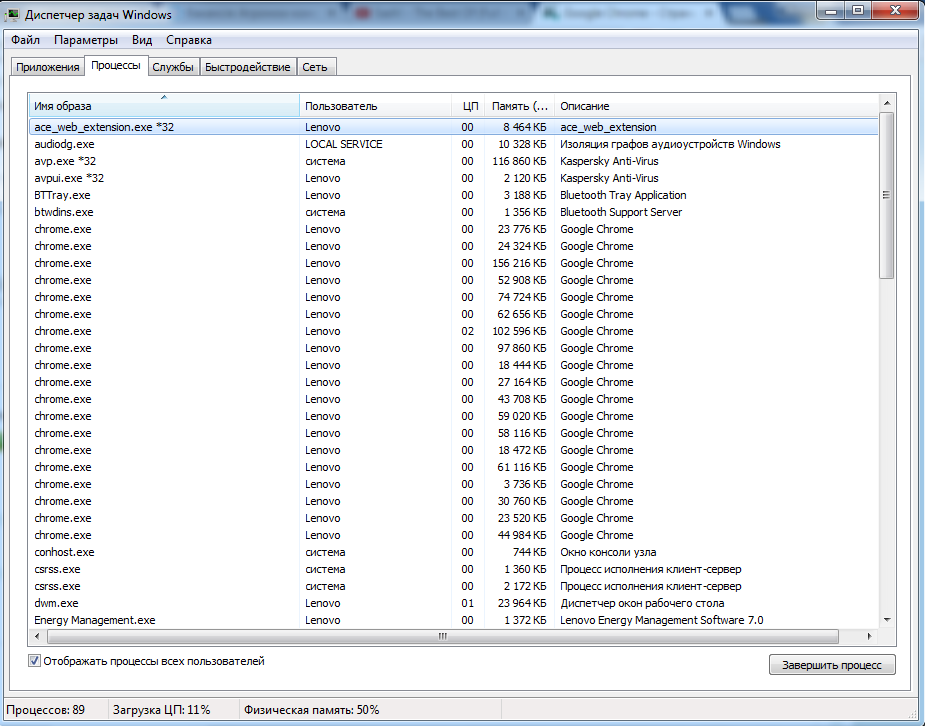This screenshot has height=726, width=925.
Task: Click the horizontal scrollbar left arrow
Action: (37, 636)
